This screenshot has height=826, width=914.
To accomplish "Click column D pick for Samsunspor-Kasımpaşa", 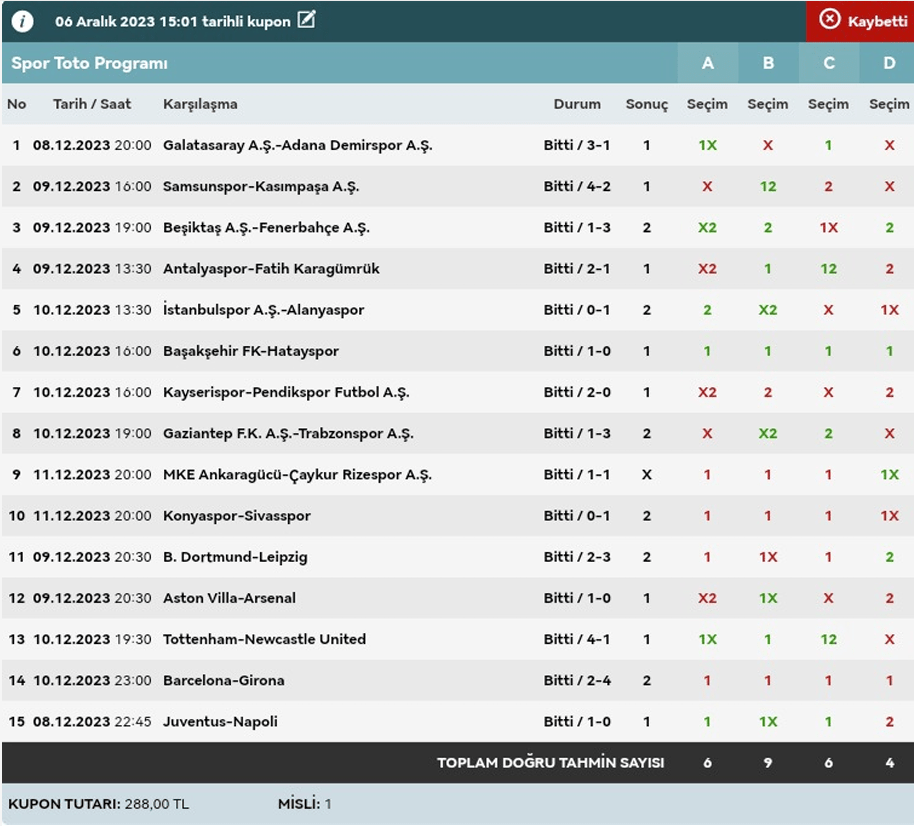I will pyautogui.click(x=889, y=186).
